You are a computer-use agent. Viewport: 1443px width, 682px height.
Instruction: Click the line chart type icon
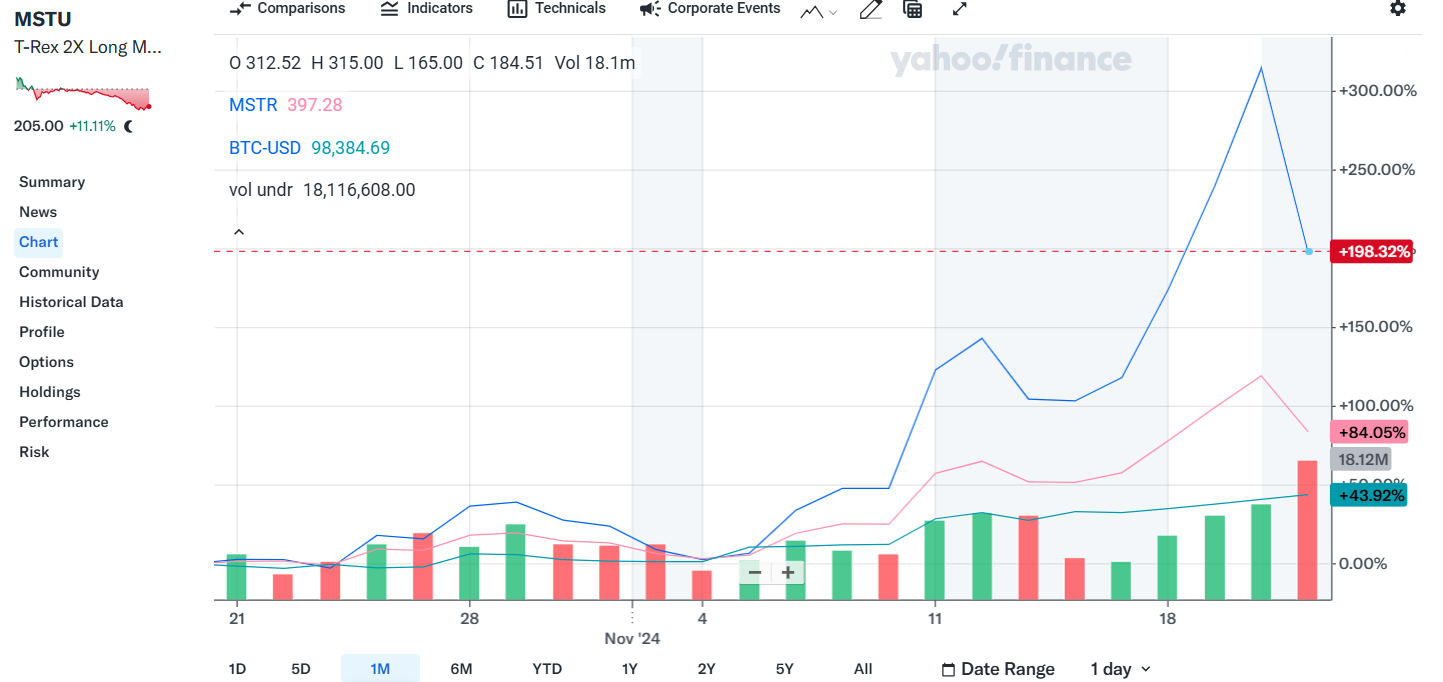coord(811,10)
